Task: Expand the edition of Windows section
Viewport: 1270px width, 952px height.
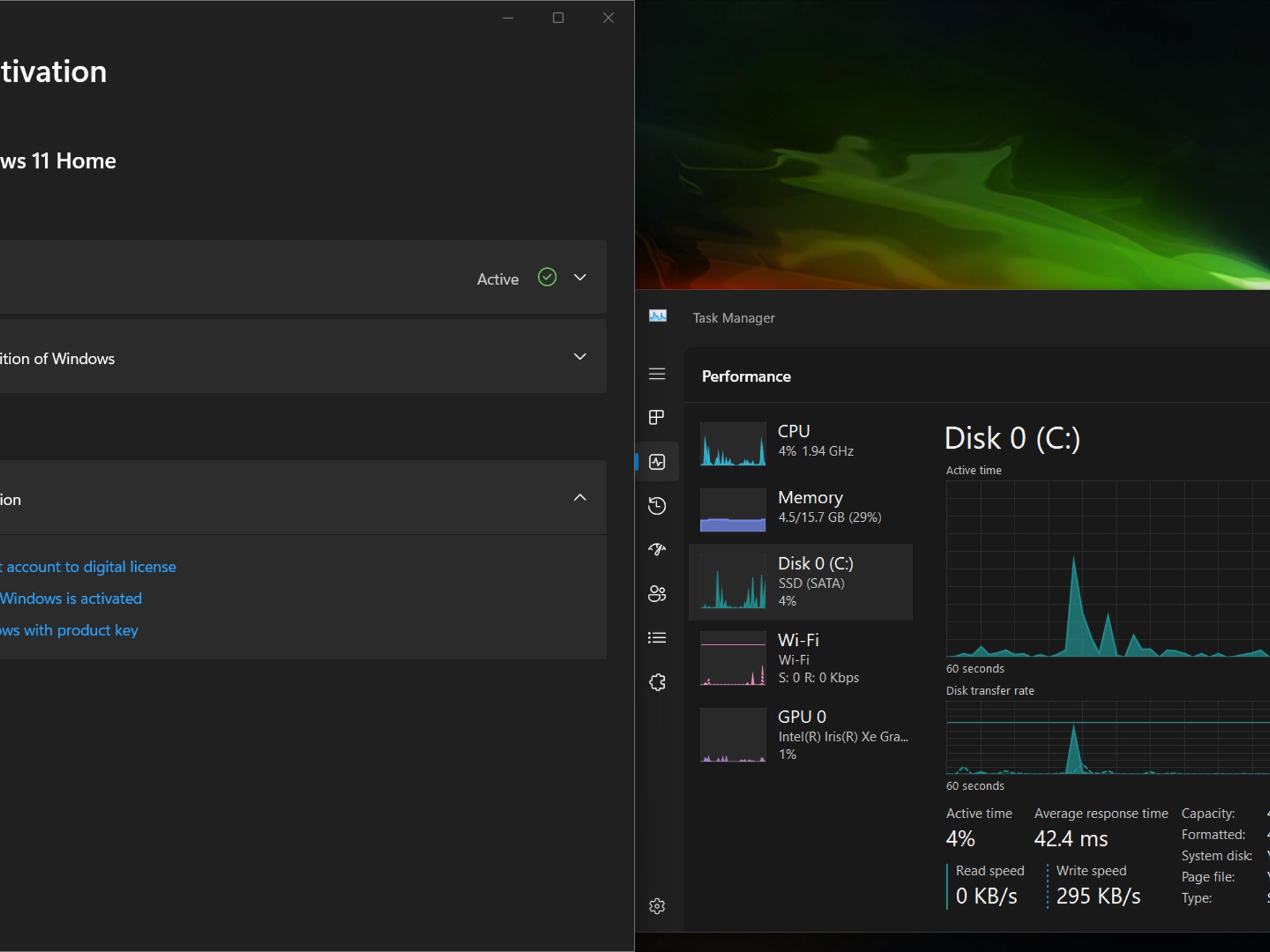Action: pos(303,356)
